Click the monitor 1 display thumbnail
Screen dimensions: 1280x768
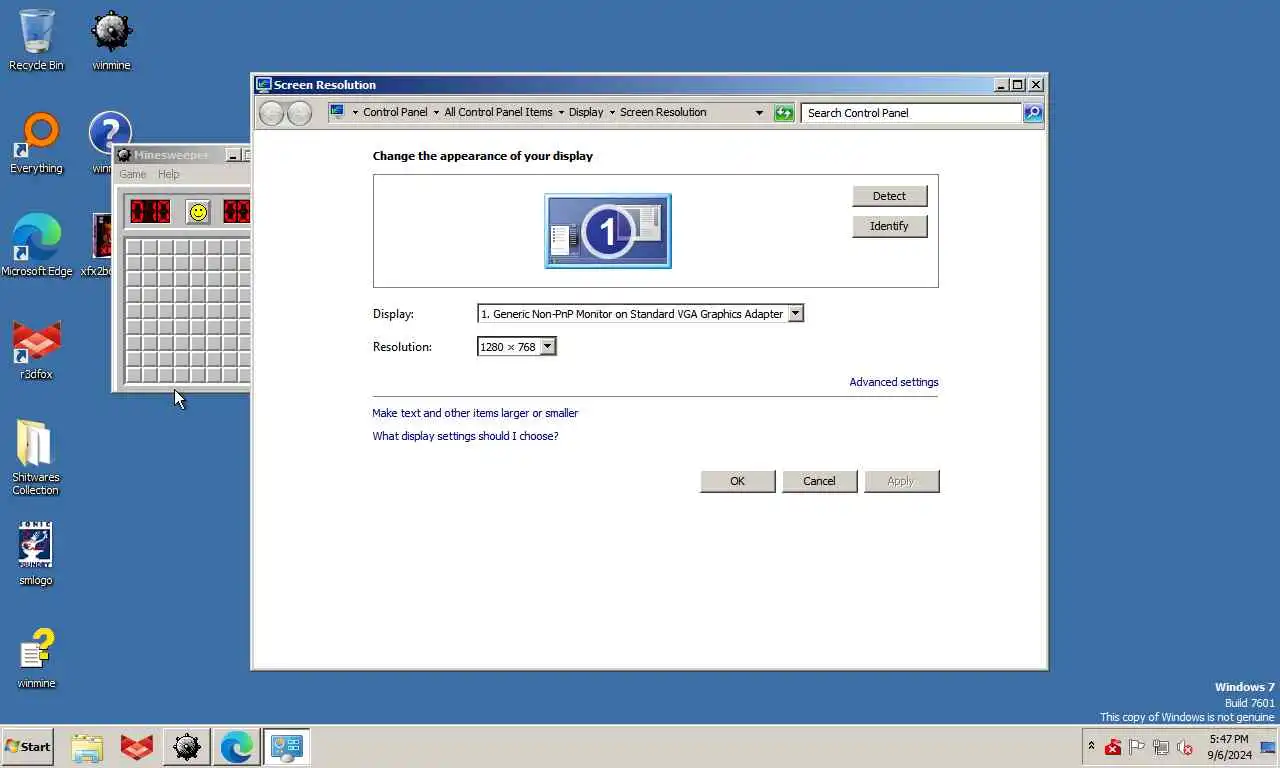608,231
